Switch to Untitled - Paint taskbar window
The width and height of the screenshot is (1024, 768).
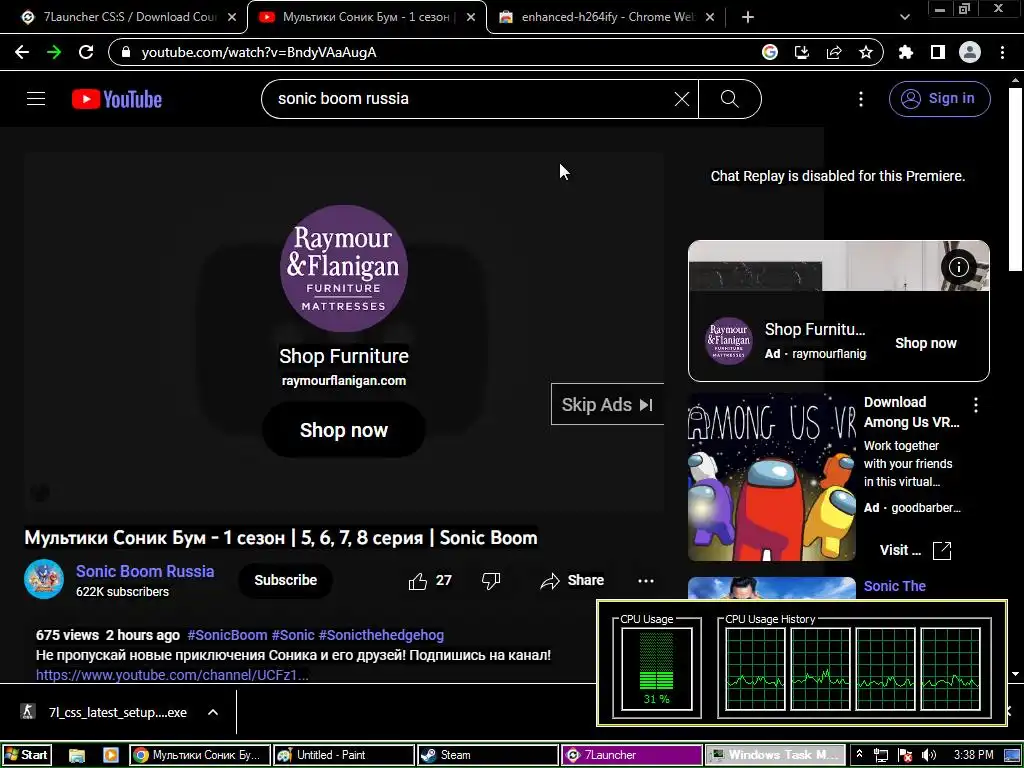[x=344, y=755]
